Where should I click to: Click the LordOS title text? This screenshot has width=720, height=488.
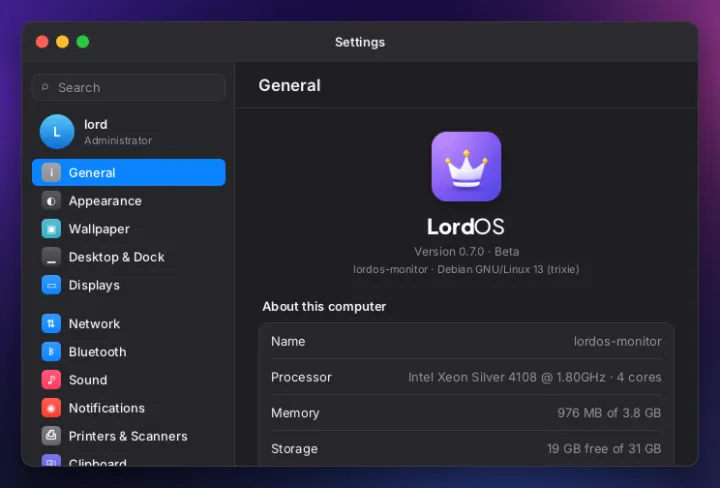[466, 227]
